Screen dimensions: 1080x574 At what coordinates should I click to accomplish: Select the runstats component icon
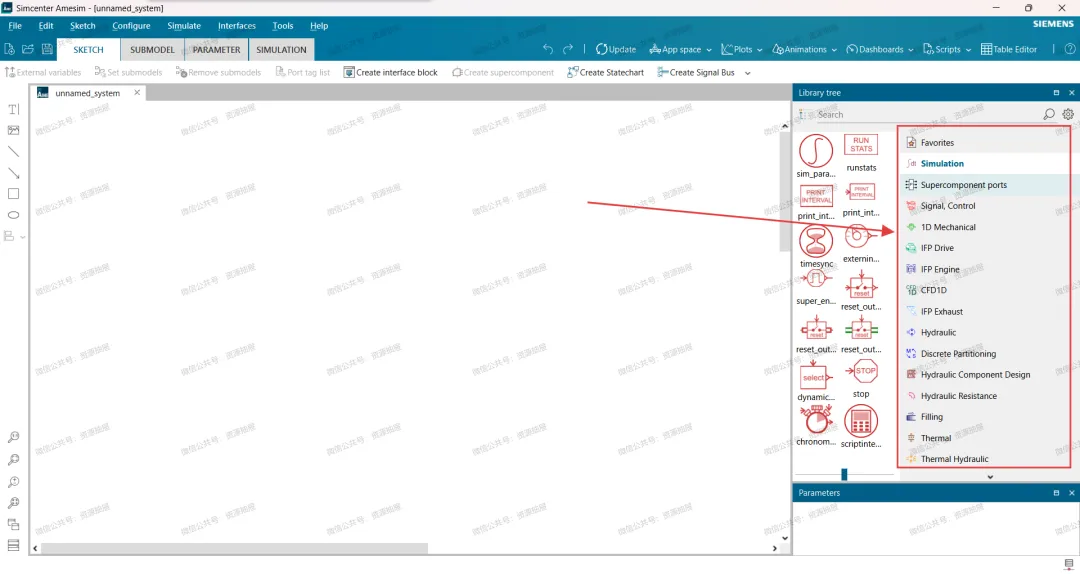(861, 145)
